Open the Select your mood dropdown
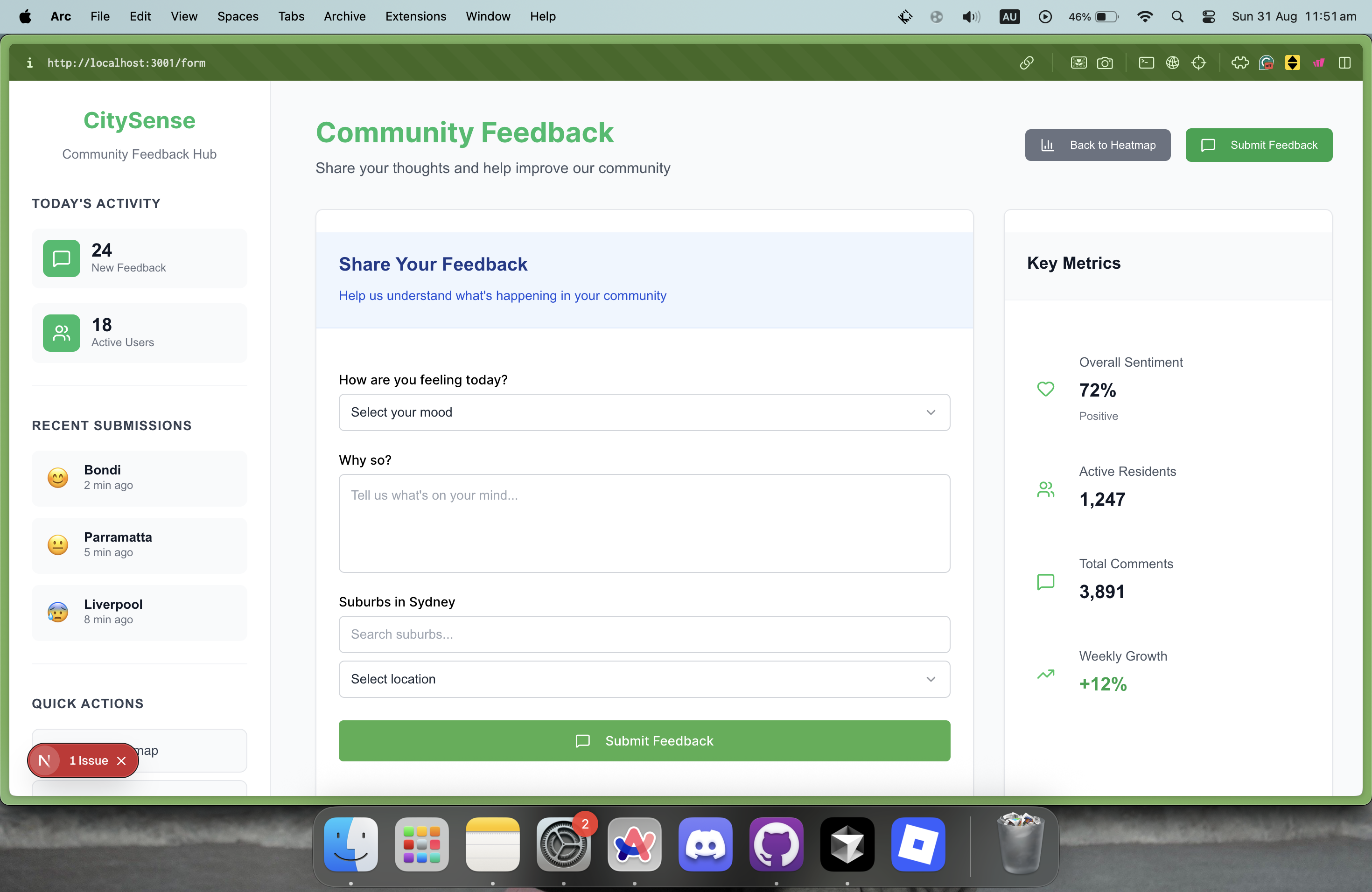The height and width of the screenshot is (892, 1372). point(644,412)
